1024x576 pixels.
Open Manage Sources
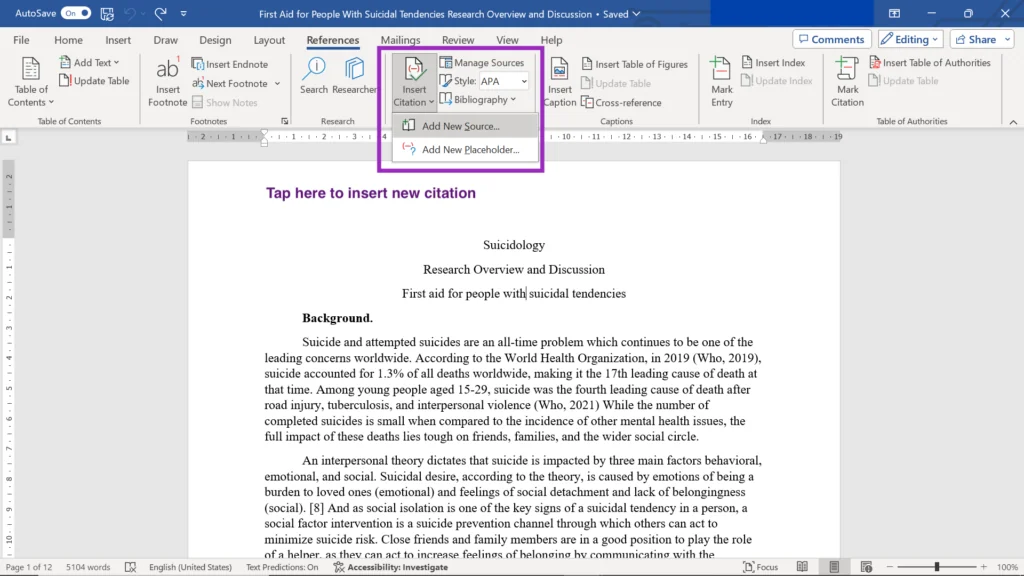[x=482, y=63]
